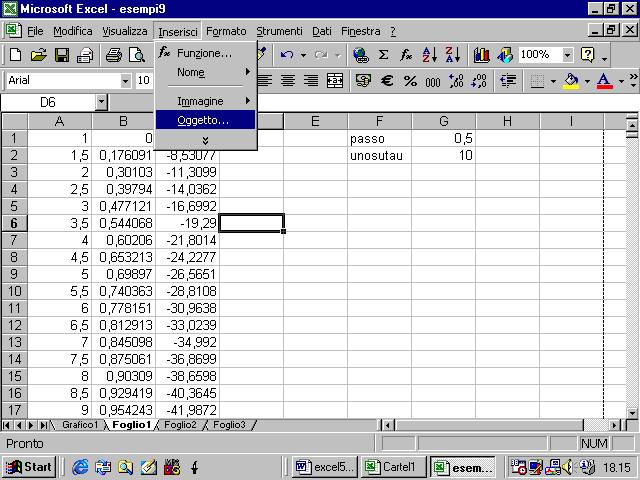
Task: Expand the Inserisci menu with the double chevron
Action: 205,140
